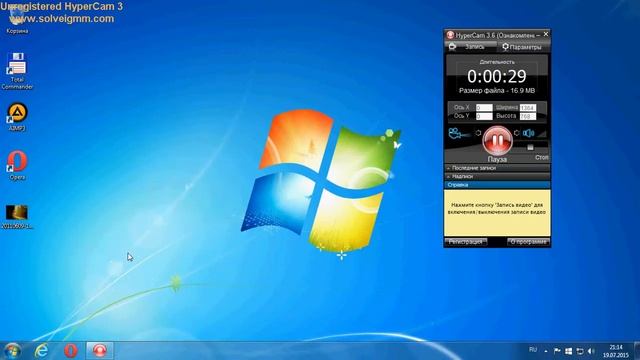Switch to the Параметры tab
This screenshot has width=640, height=360.
coord(523,47)
